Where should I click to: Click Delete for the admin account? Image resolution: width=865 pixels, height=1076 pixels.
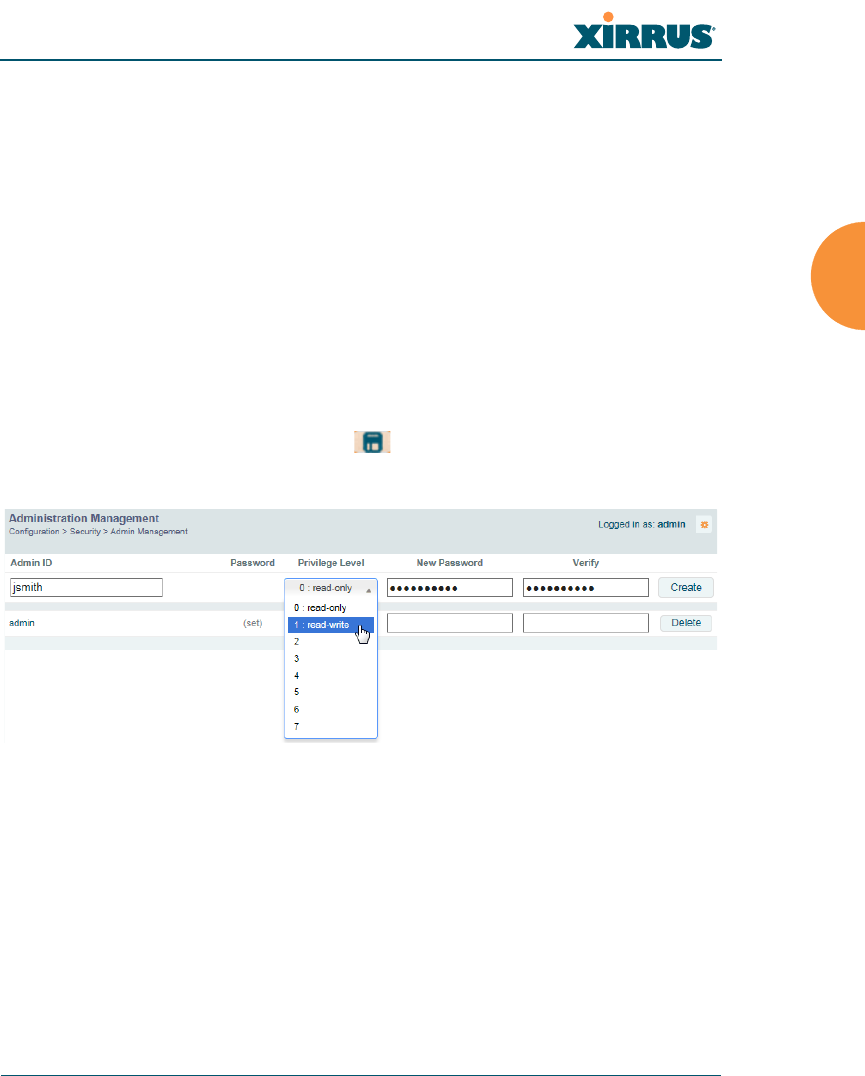pyautogui.click(x=686, y=623)
